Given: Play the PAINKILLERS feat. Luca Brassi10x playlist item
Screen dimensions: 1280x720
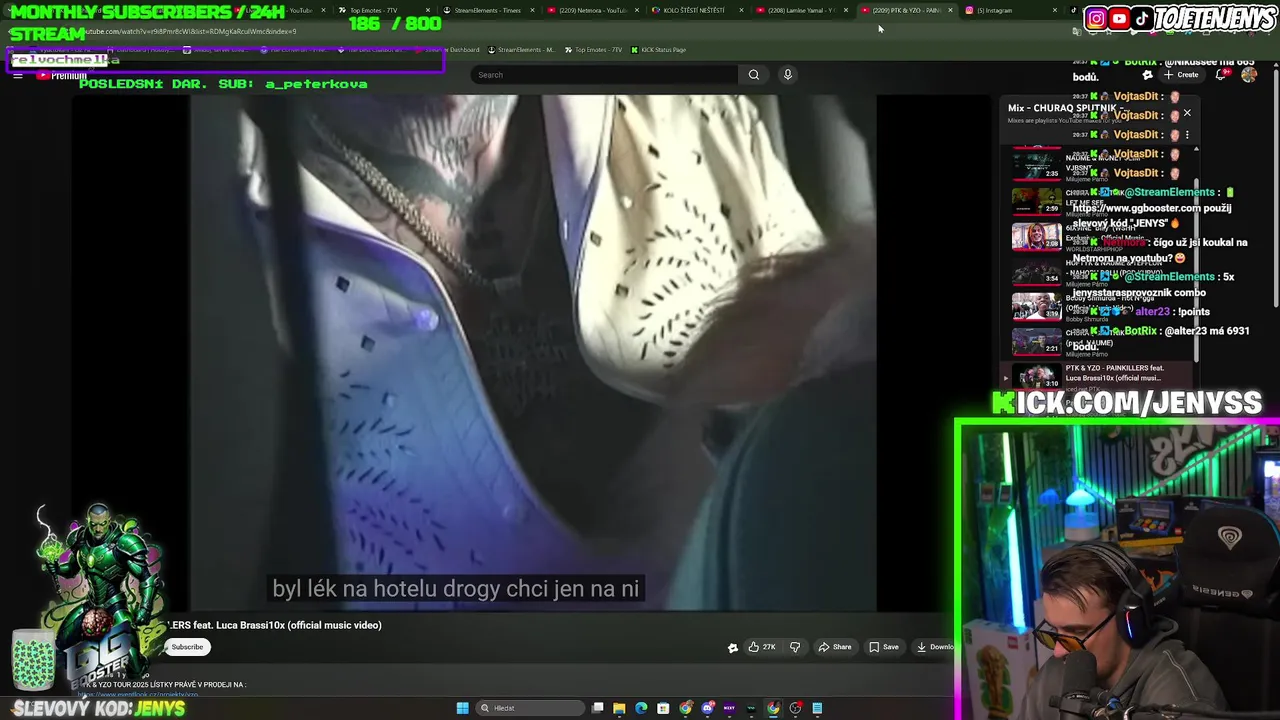Looking at the screenshot, I should (1100, 375).
